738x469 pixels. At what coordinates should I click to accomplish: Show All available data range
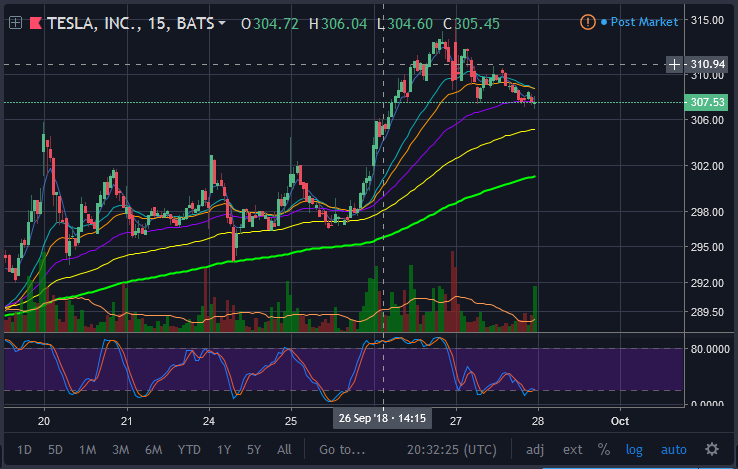coord(284,450)
